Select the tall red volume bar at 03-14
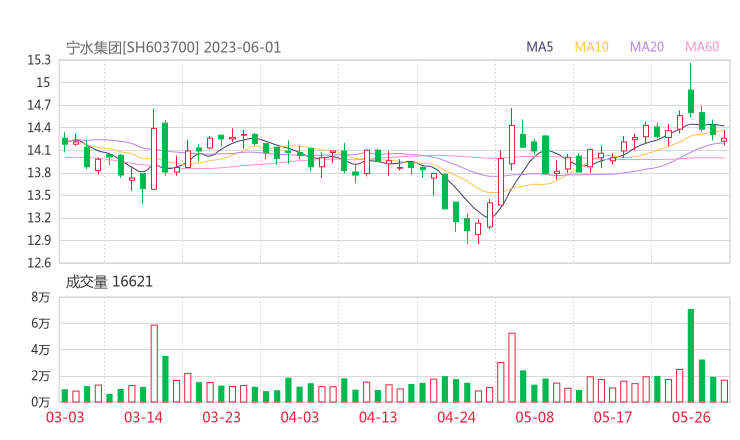The image size is (740, 440). [x=154, y=364]
